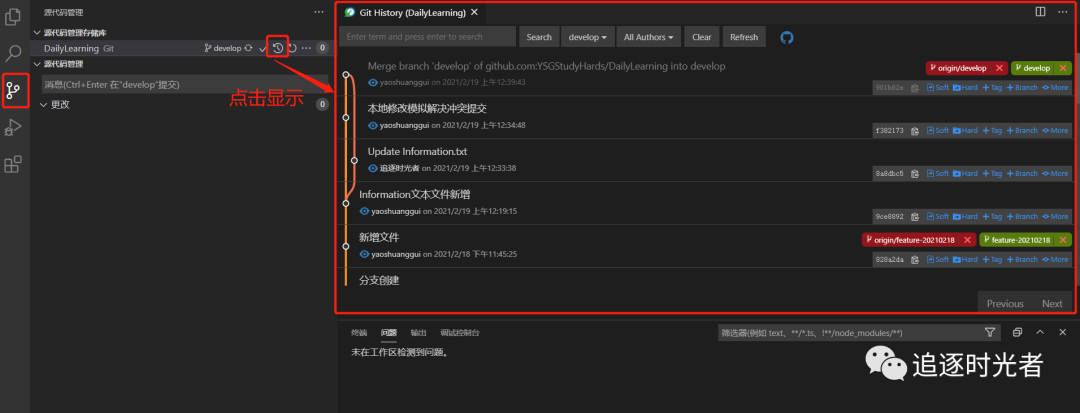Close the Git History tab
1080x413 pixels.
click(474, 12)
